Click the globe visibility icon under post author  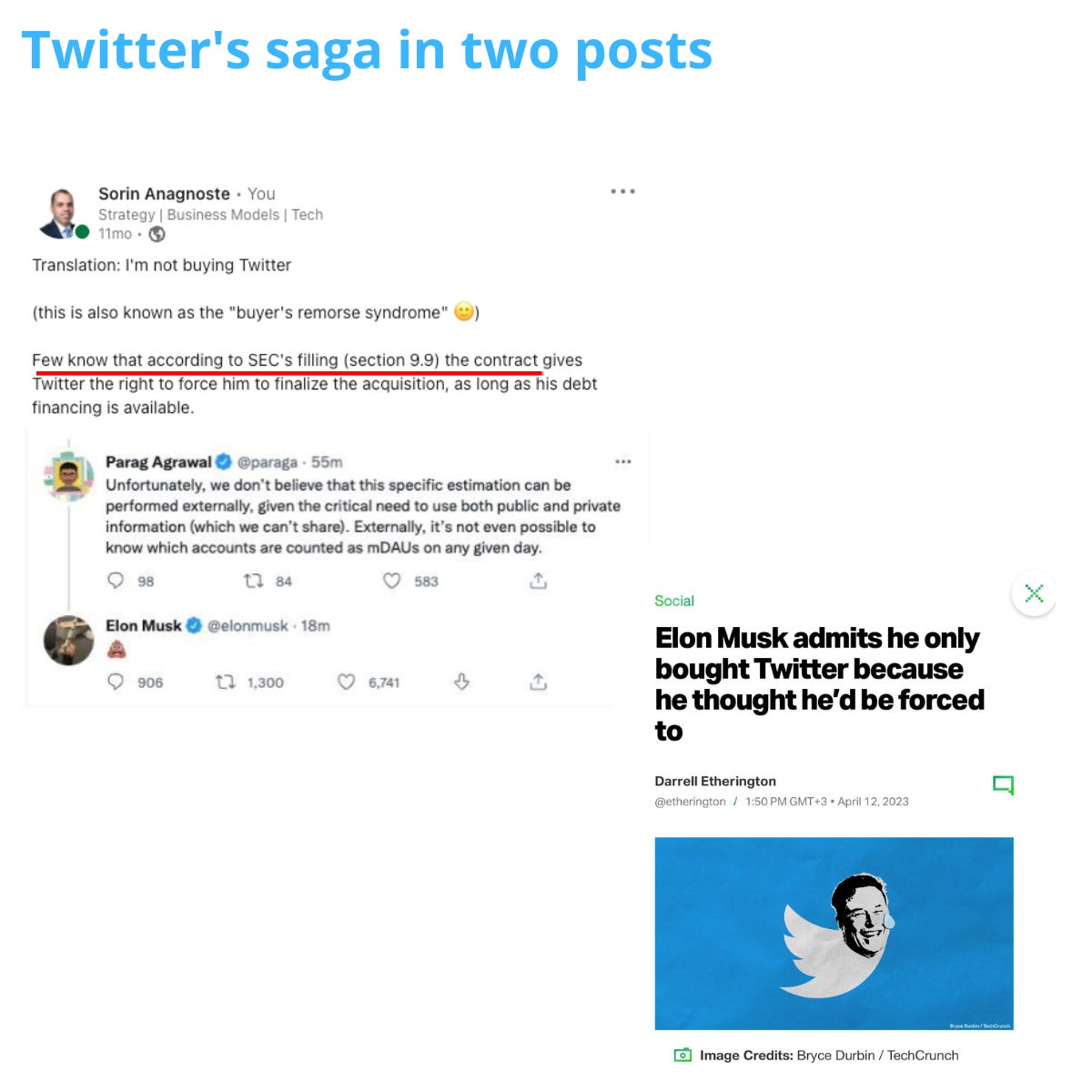pos(157,234)
